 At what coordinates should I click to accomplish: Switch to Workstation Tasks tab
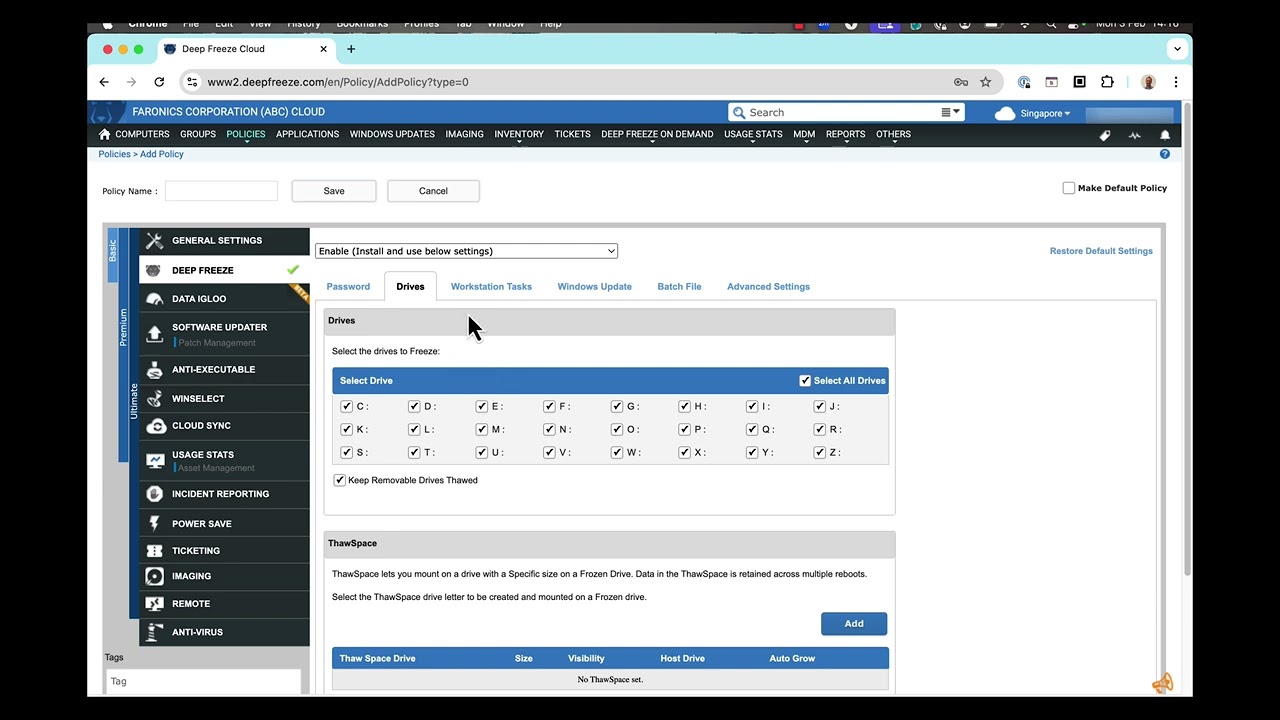pyautogui.click(x=491, y=287)
